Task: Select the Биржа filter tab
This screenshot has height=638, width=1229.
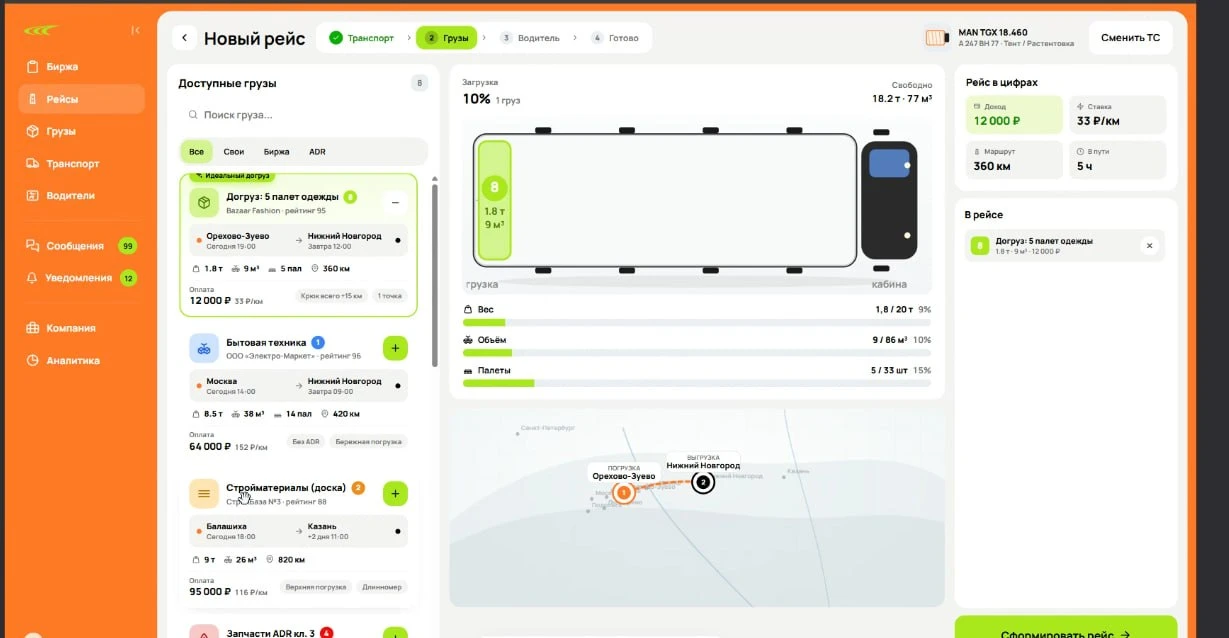Action: [x=277, y=152]
